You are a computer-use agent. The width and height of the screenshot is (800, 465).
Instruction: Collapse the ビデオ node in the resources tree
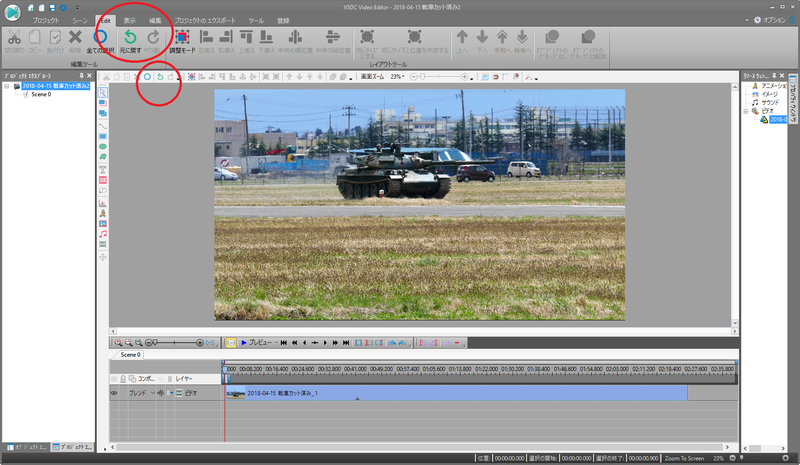746,111
